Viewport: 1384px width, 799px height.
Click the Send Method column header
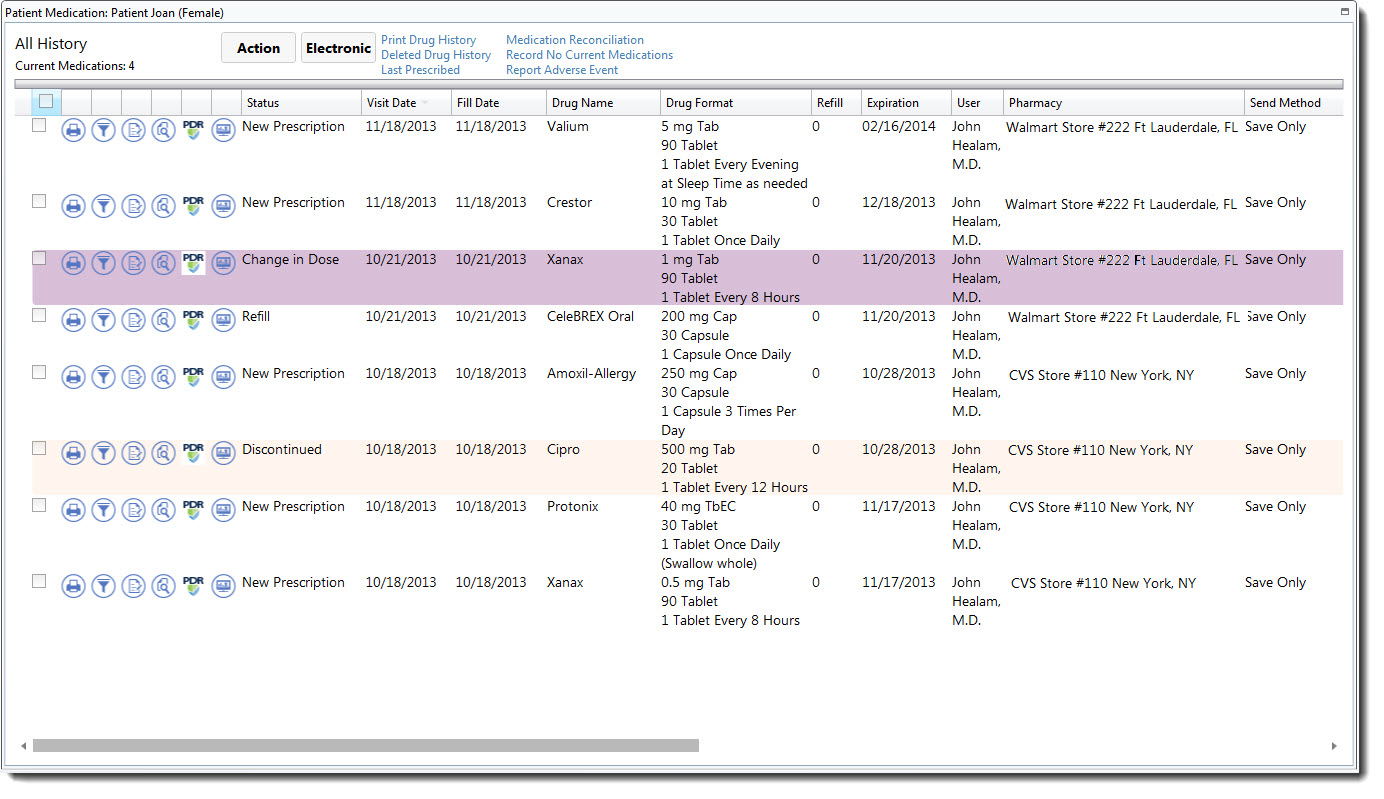tap(1294, 103)
